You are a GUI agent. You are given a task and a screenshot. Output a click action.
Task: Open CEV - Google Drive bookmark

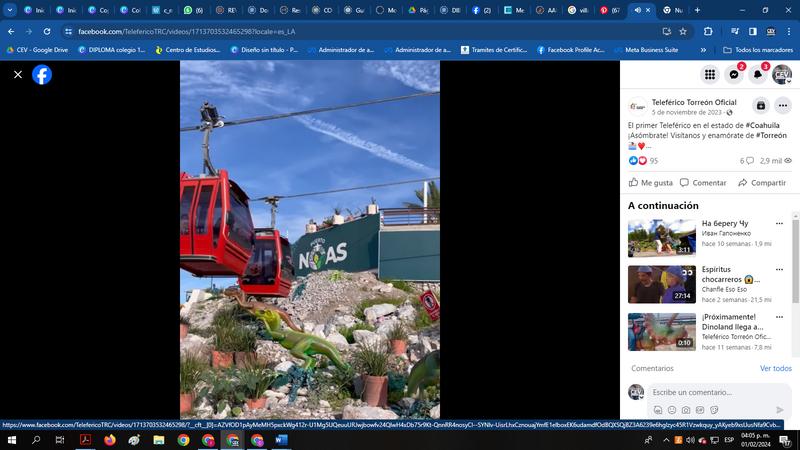37,50
